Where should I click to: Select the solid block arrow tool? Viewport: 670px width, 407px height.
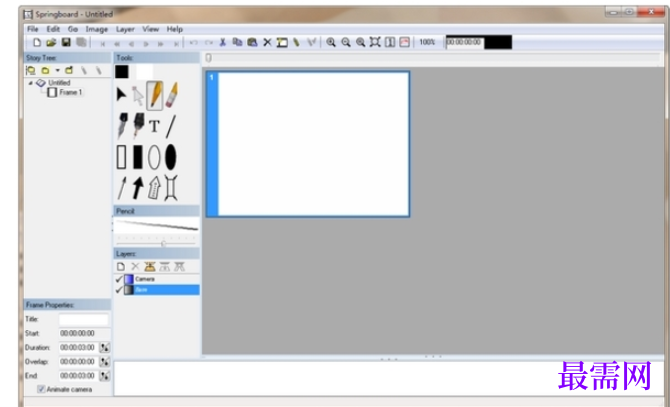tap(138, 188)
